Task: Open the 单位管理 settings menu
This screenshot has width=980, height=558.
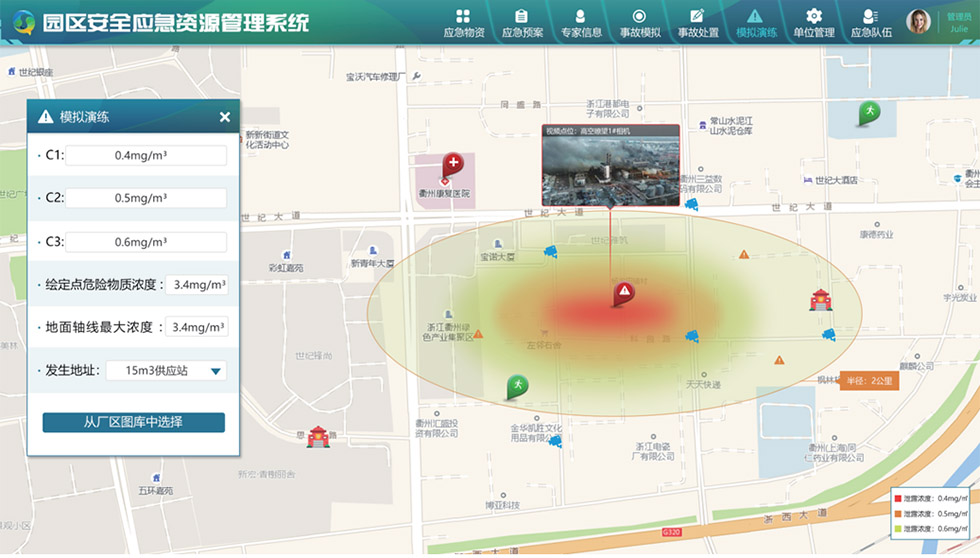Action: tap(813, 23)
